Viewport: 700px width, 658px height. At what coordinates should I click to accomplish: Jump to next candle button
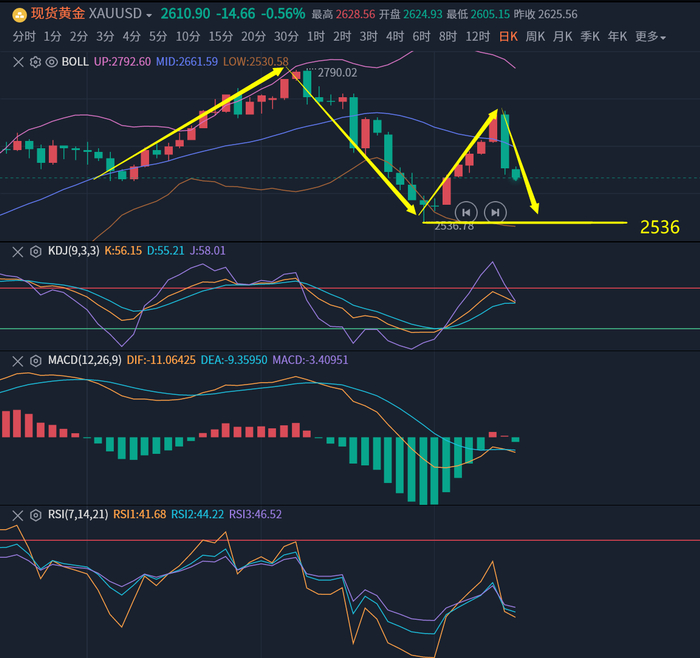(495, 212)
